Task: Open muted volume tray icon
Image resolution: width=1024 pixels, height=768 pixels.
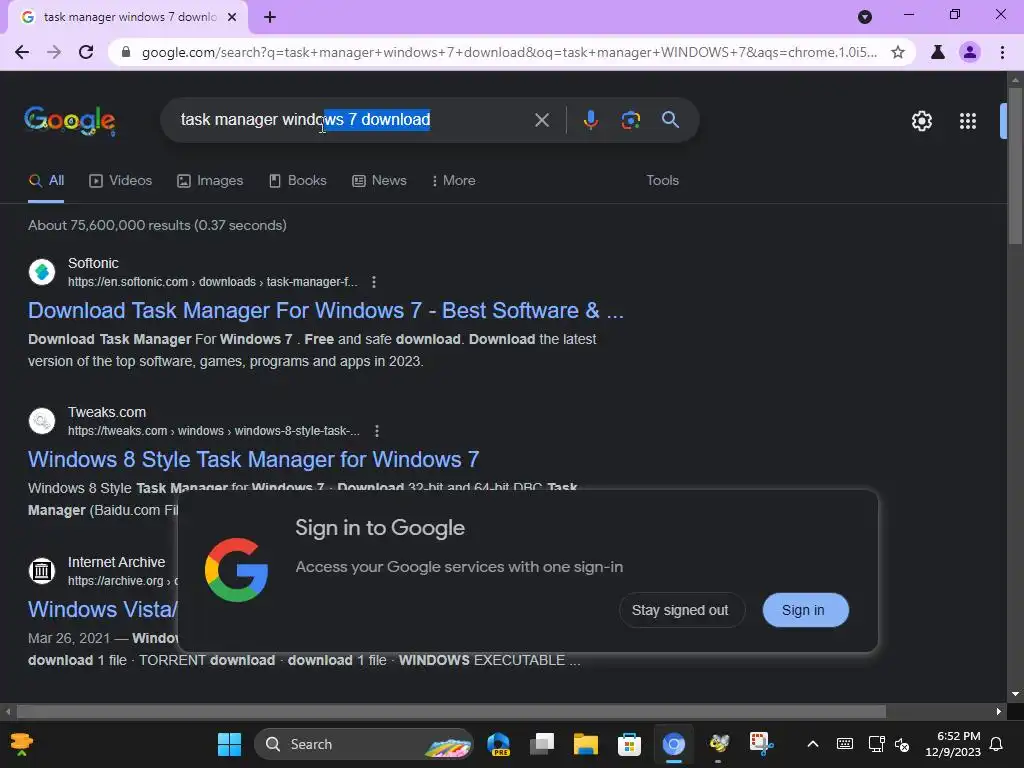Action: point(902,744)
